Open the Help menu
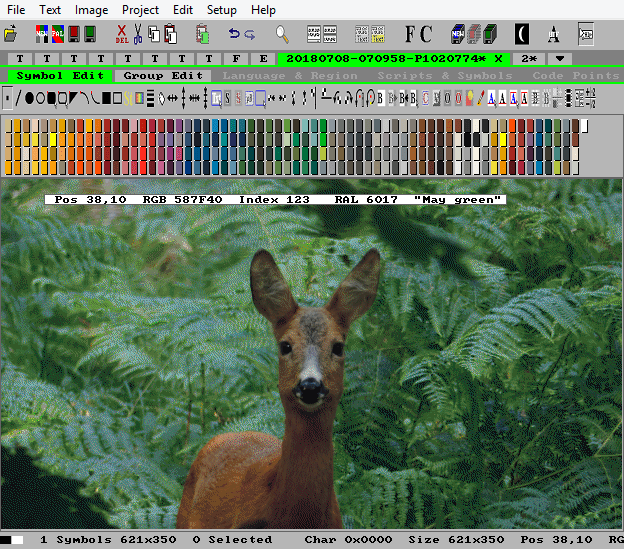This screenshot has width=624, height=549. pos(263,10)
